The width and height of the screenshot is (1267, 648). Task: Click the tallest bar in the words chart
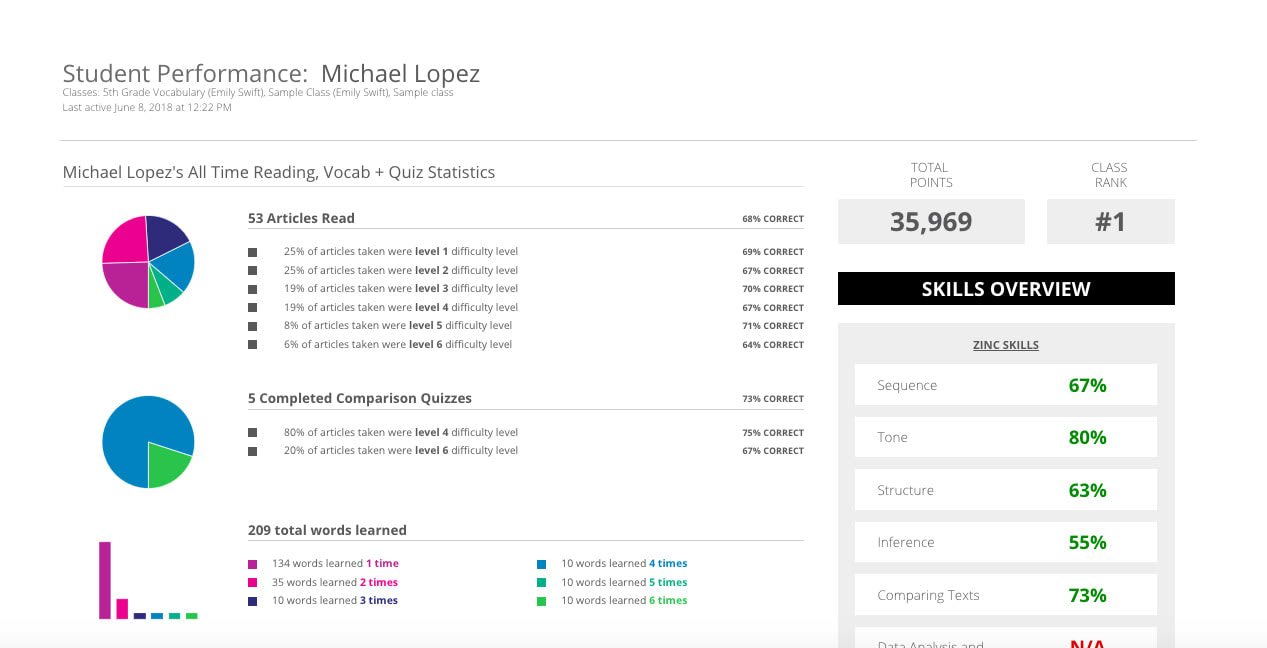(103, 580)
